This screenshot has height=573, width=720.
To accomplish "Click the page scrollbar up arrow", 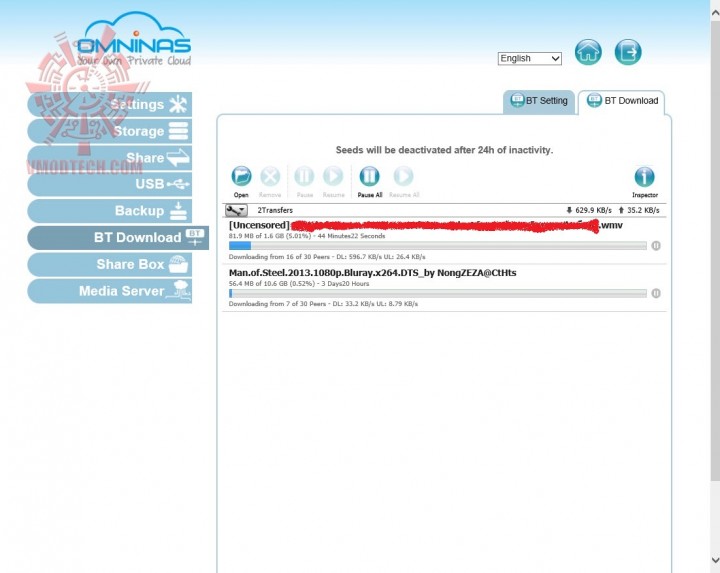I will 715,13.
